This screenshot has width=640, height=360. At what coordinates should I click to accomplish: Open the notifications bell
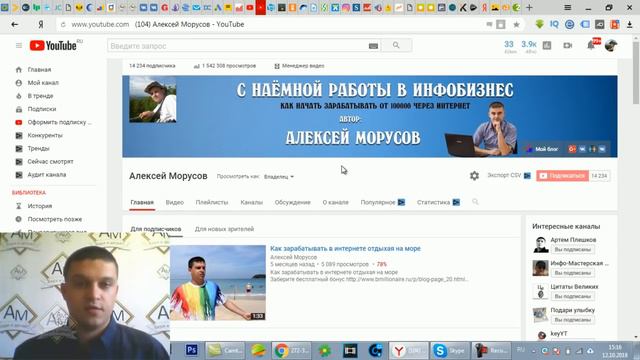coord(591,45)
